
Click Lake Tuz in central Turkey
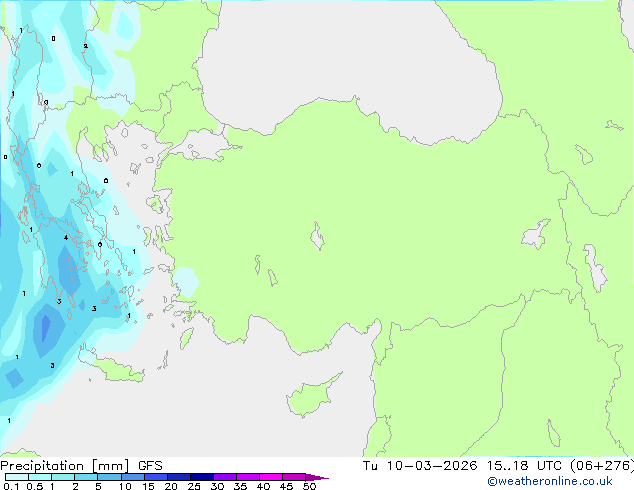coord(317,237)
